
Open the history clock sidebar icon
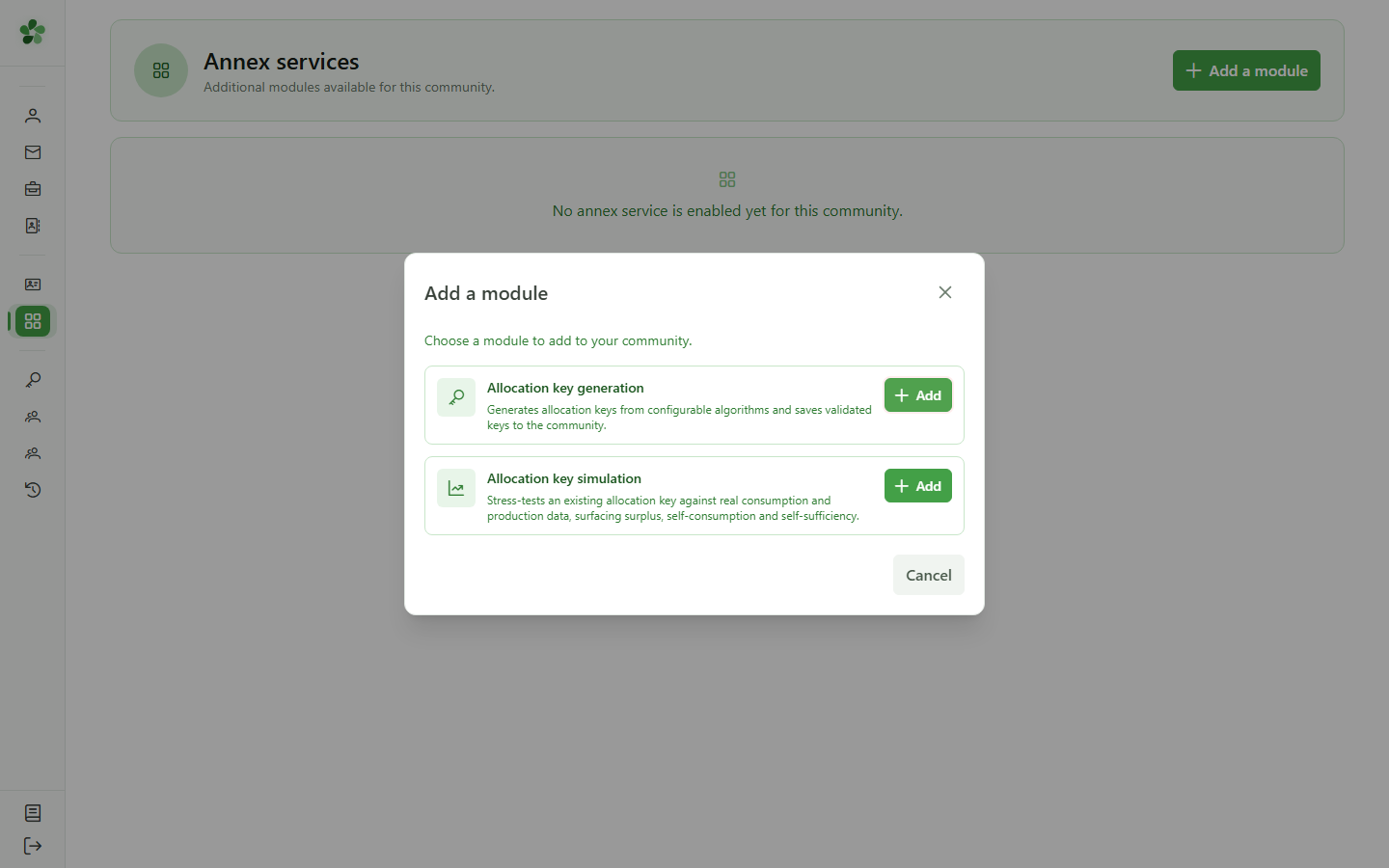33,490
